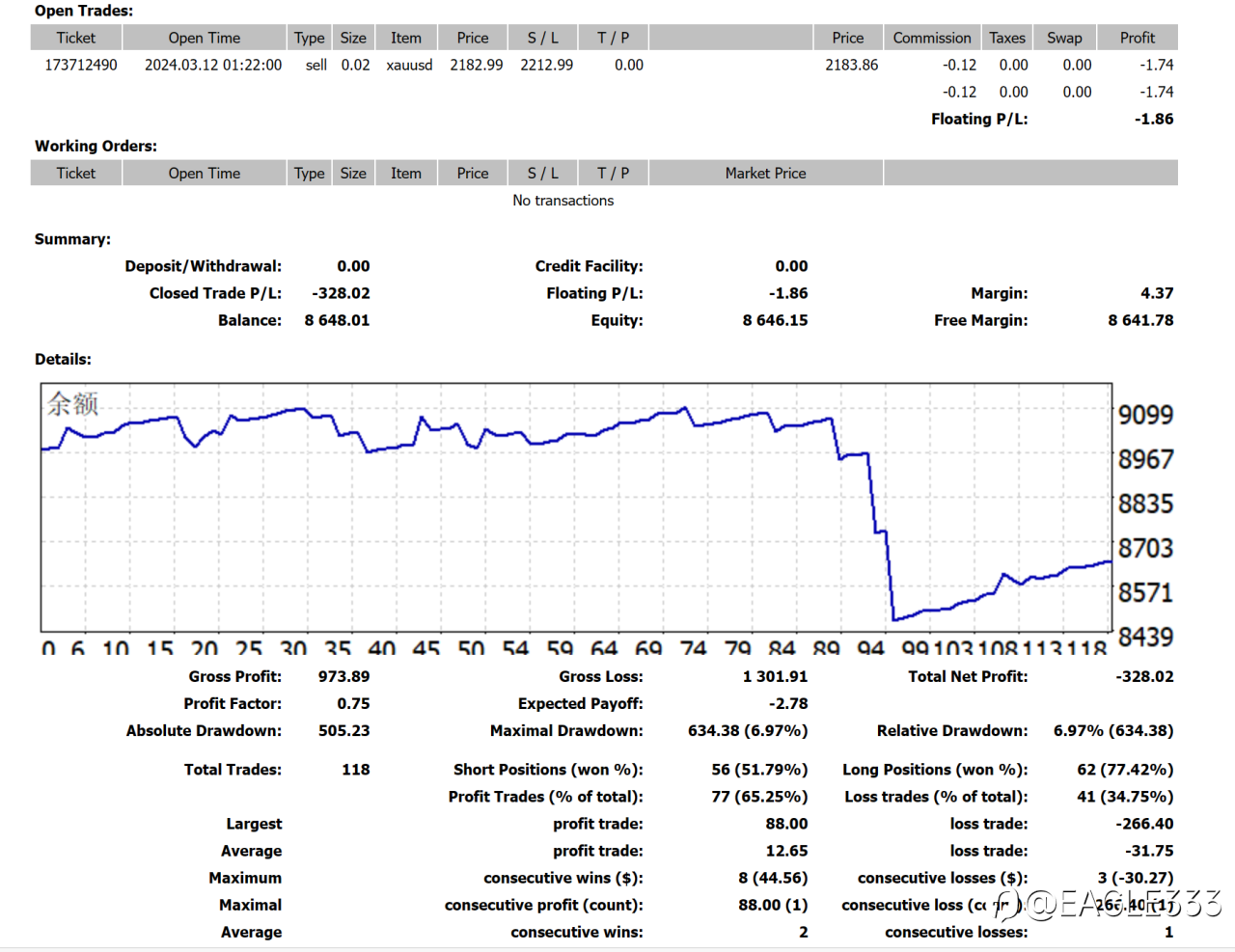Click the xauusd item in open trade row
1235x952 pixels.
[x=409, y=65]
